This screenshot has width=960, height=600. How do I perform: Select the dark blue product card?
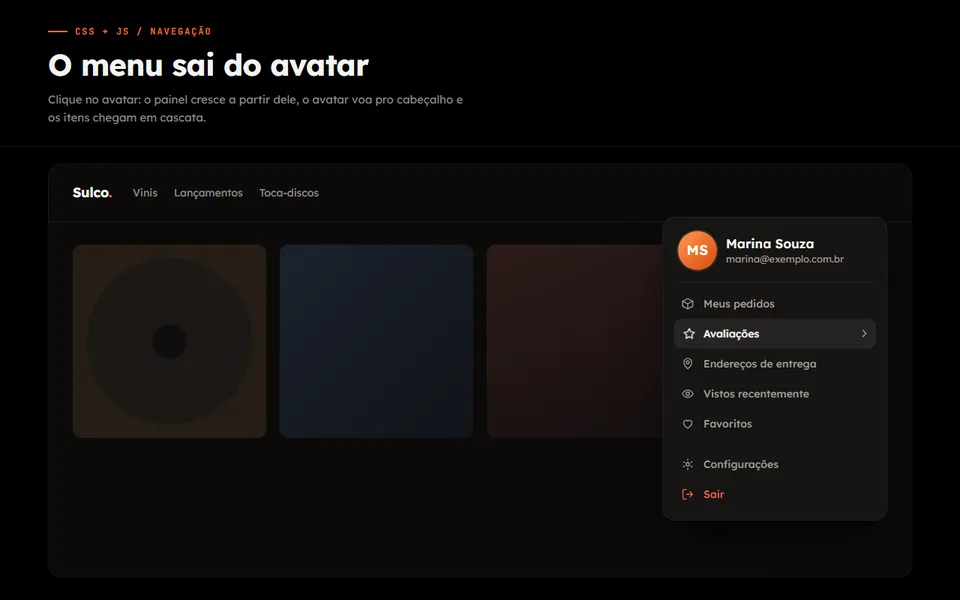(377, 341)
